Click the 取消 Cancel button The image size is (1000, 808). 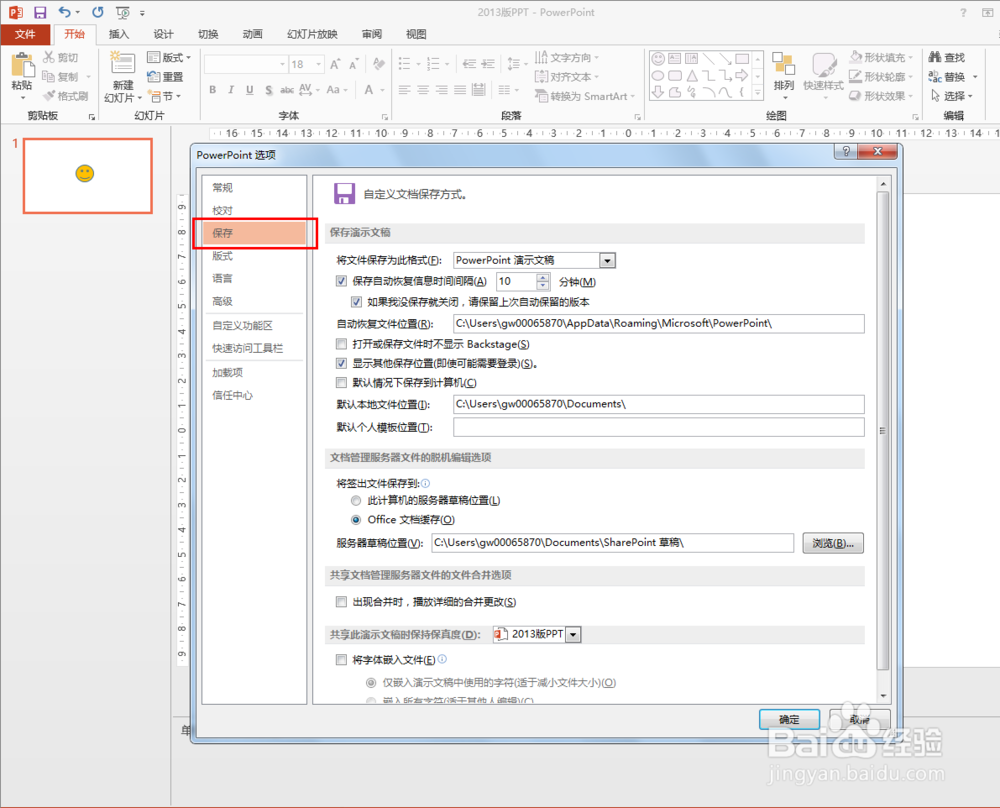click(x=859, y=719)
